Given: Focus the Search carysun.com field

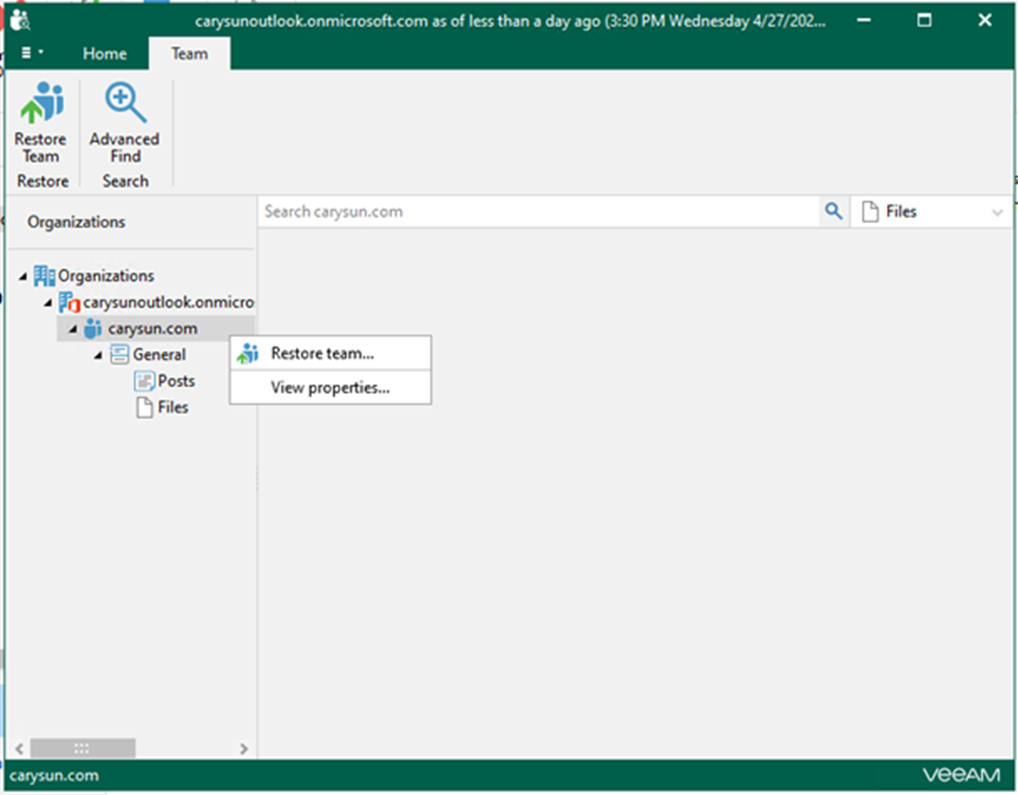Looking at the screenshot, I should tap(540, 211).
